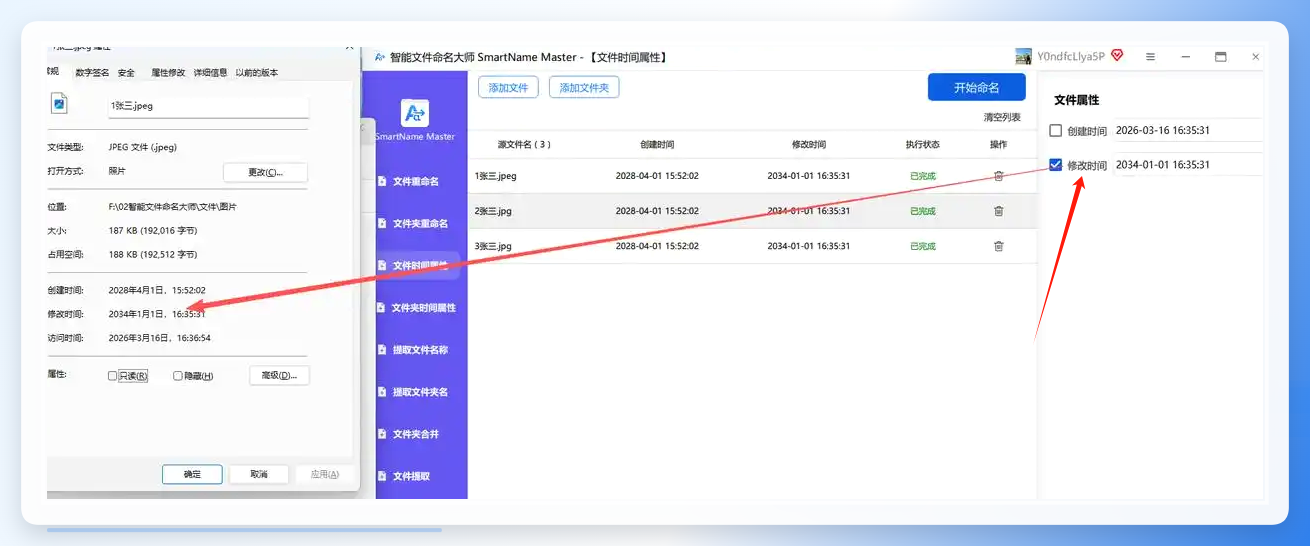This screenshot has width=1310, height=546.
Task: Open 文件夹重命名 in the sidebar
Action: point(414,223)
